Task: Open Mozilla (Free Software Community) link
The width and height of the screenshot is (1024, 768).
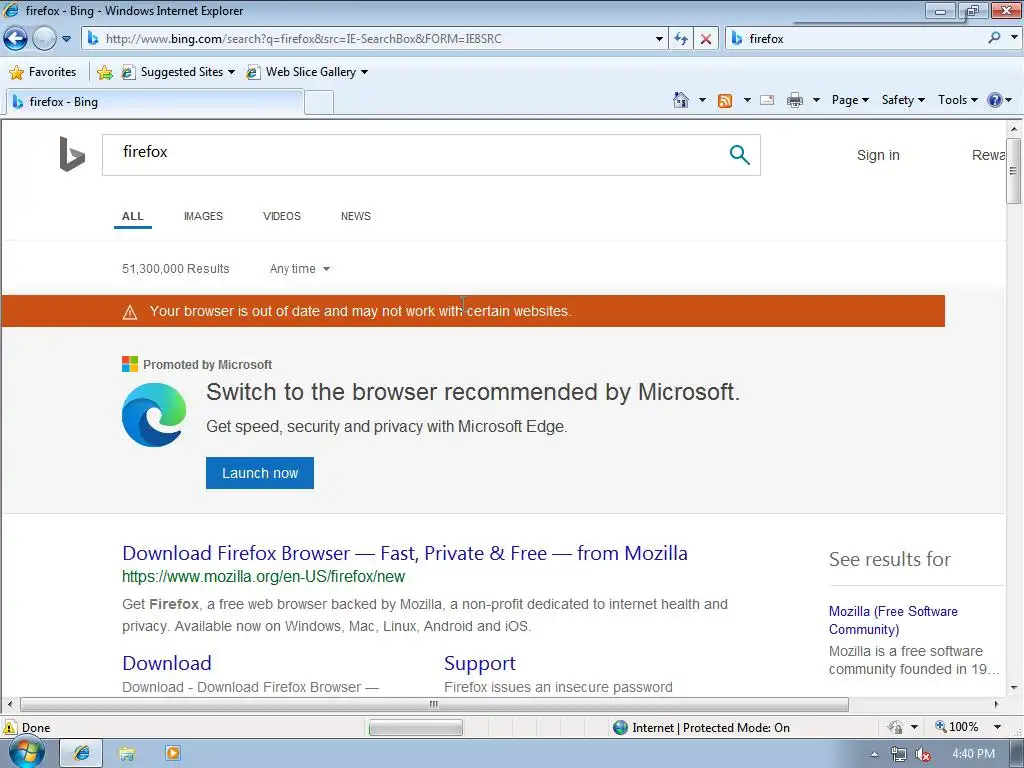Action: point(893,620)
